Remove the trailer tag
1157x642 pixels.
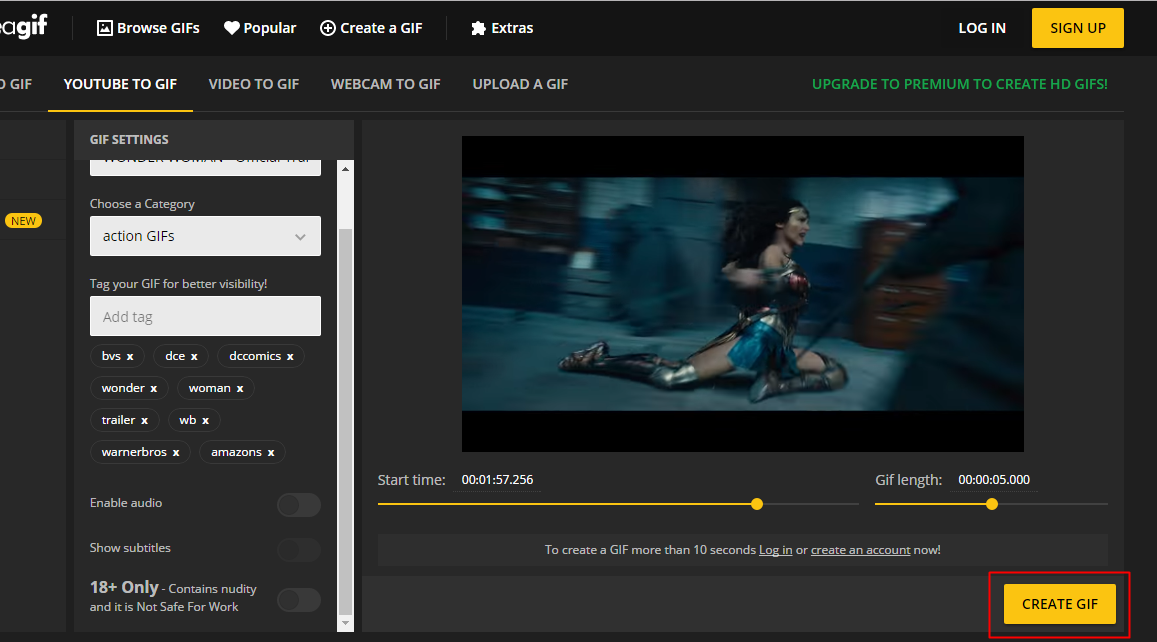tap(145, 421)
